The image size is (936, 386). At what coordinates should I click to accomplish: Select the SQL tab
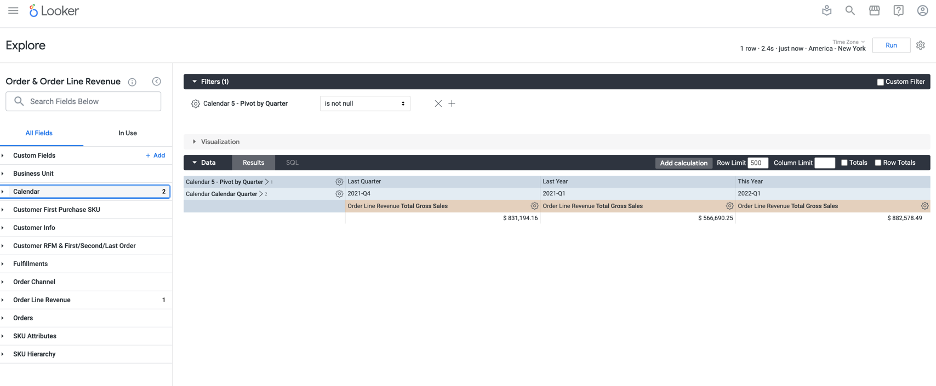click(x=292, y=162)
